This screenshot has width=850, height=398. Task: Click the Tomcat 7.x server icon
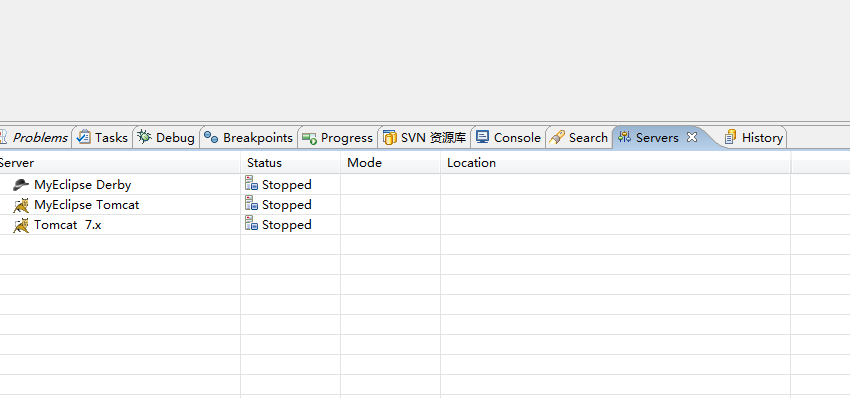[x=21, y=225]
